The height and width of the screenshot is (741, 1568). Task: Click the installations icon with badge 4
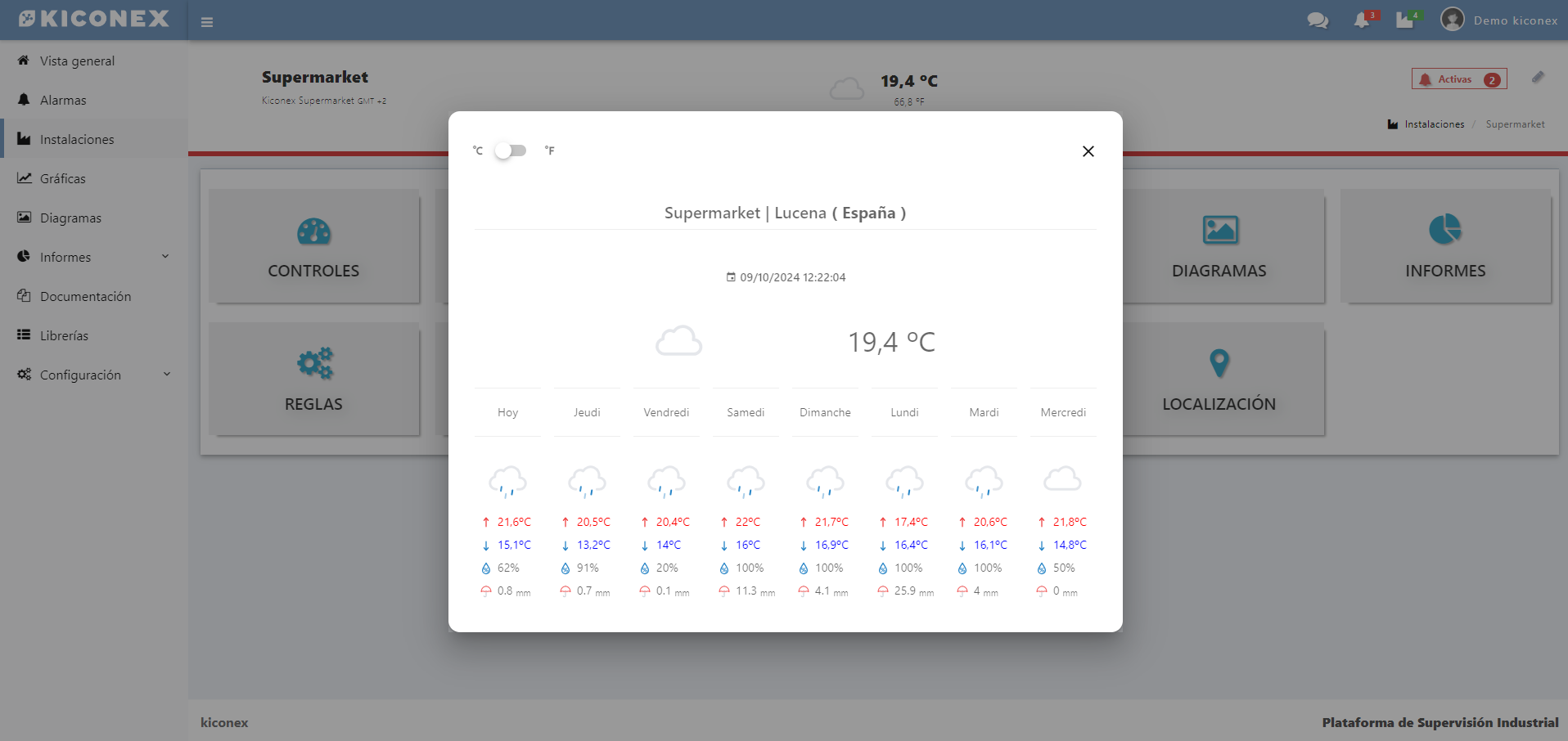coord(1405,20)
